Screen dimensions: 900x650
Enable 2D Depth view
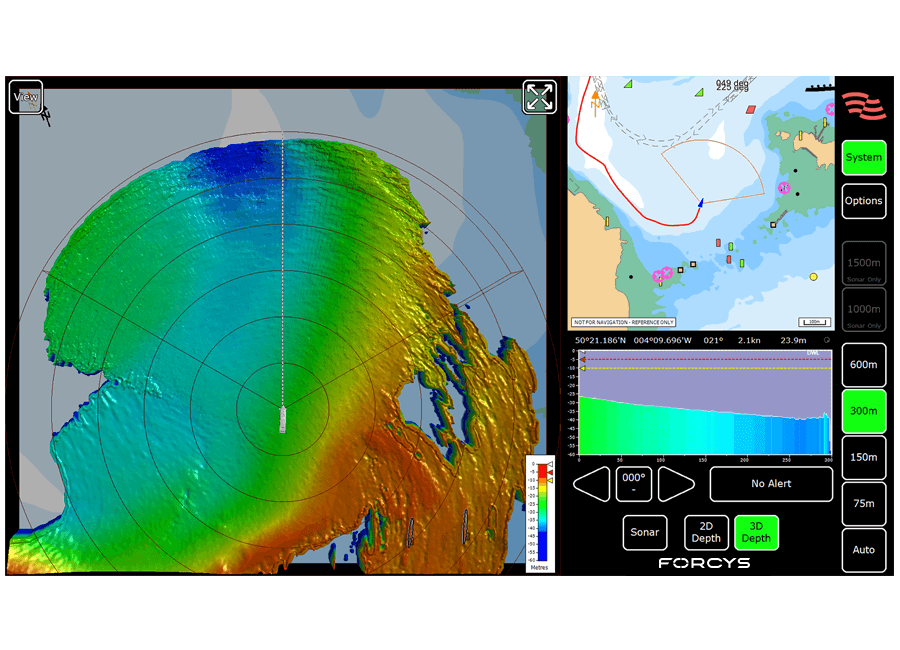pyautogui.click(x=706, y=533)
